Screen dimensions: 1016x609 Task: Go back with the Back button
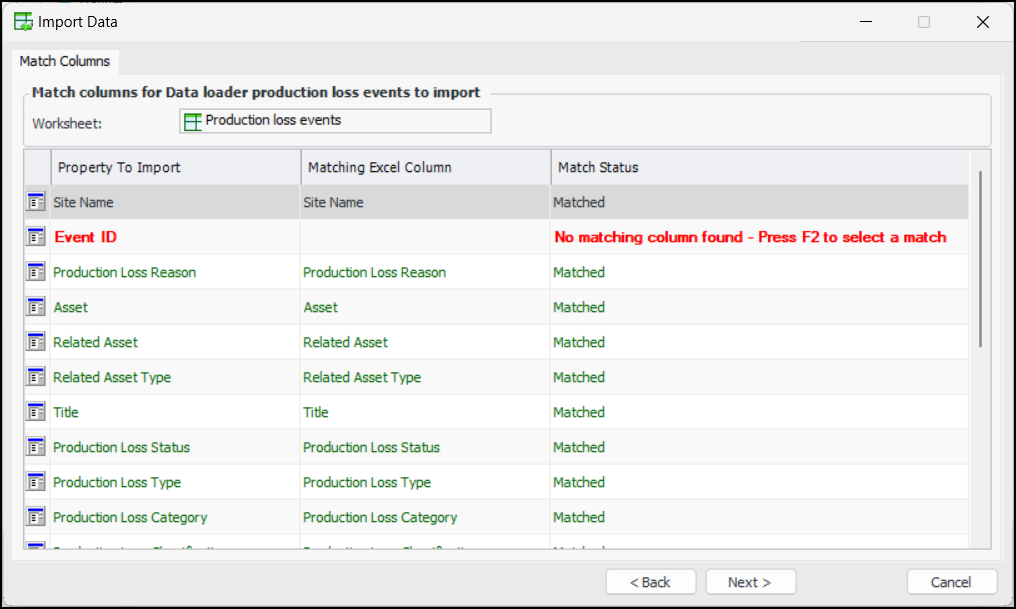651,582
